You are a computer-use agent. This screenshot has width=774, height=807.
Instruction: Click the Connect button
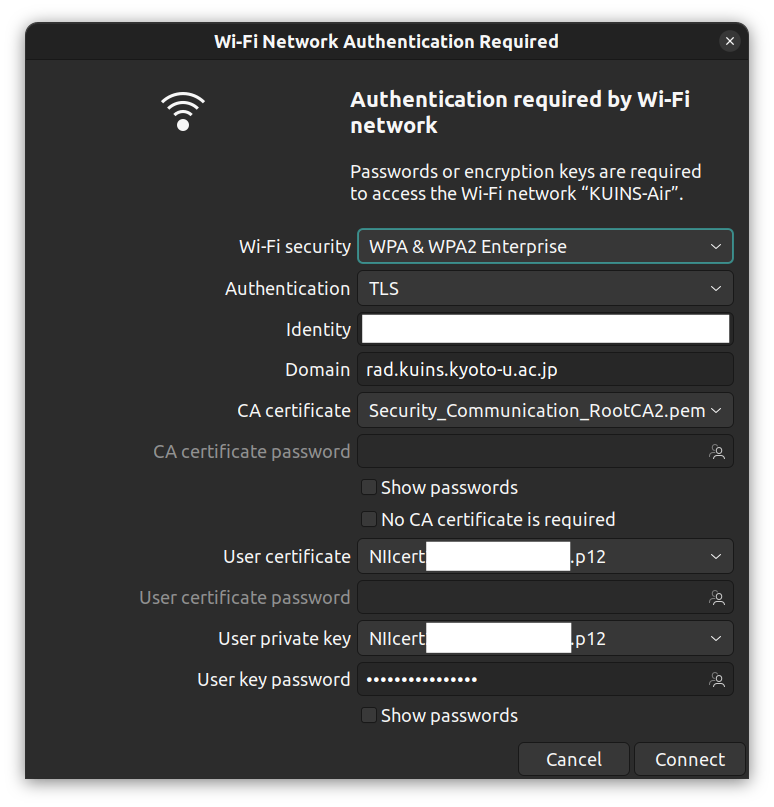690,759
